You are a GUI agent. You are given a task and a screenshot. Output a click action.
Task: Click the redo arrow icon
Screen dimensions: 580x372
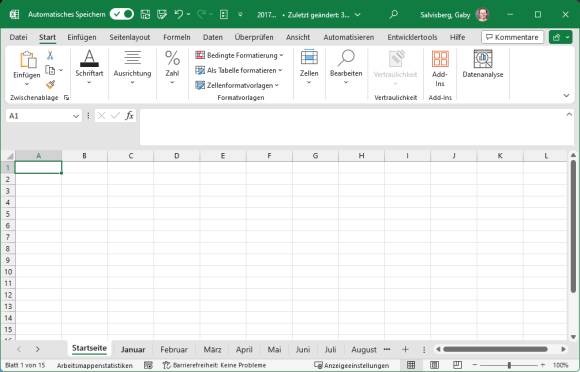(202, 14)
